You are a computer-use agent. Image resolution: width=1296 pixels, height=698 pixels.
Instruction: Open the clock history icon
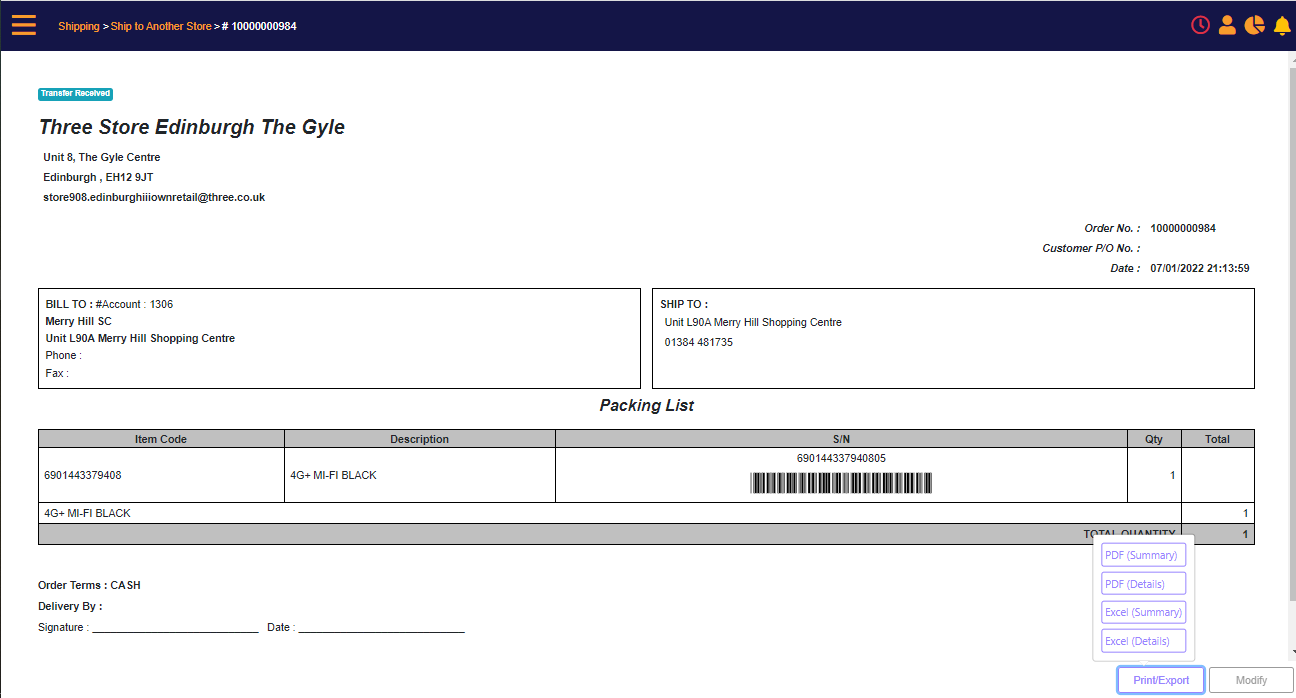1201,25
